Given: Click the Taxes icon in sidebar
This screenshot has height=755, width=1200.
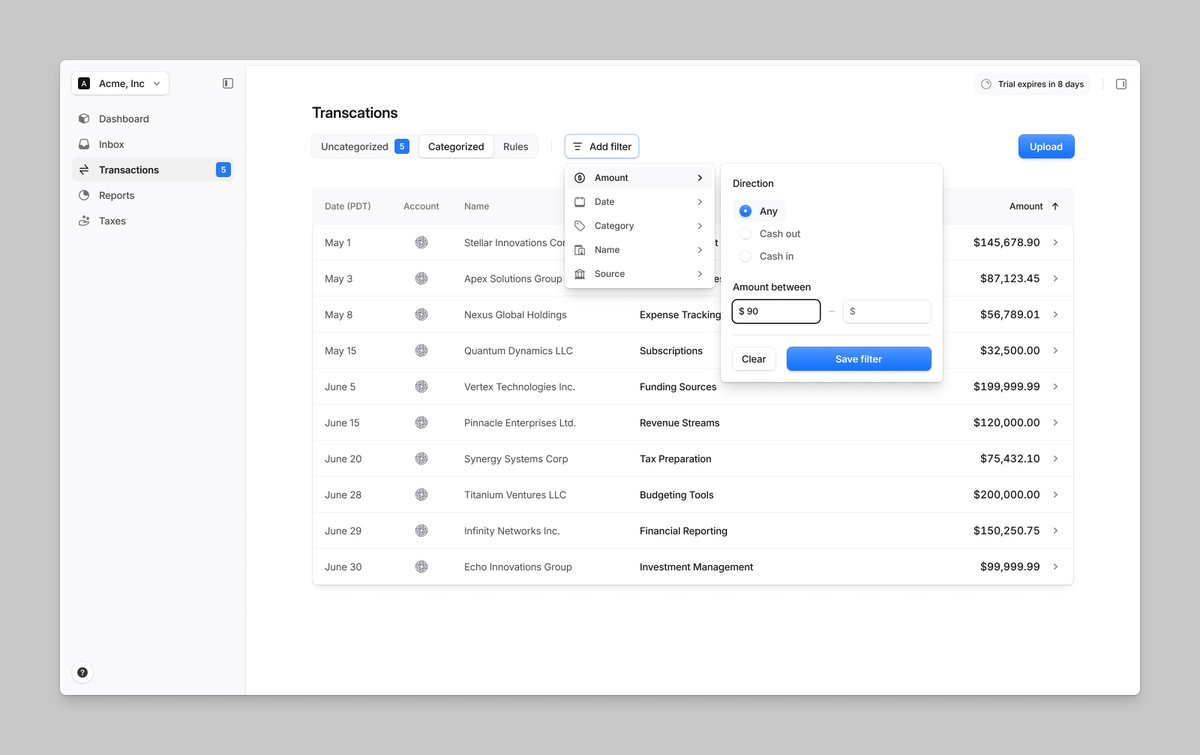Looking at the screenshot, I should [x=84, y=221].
